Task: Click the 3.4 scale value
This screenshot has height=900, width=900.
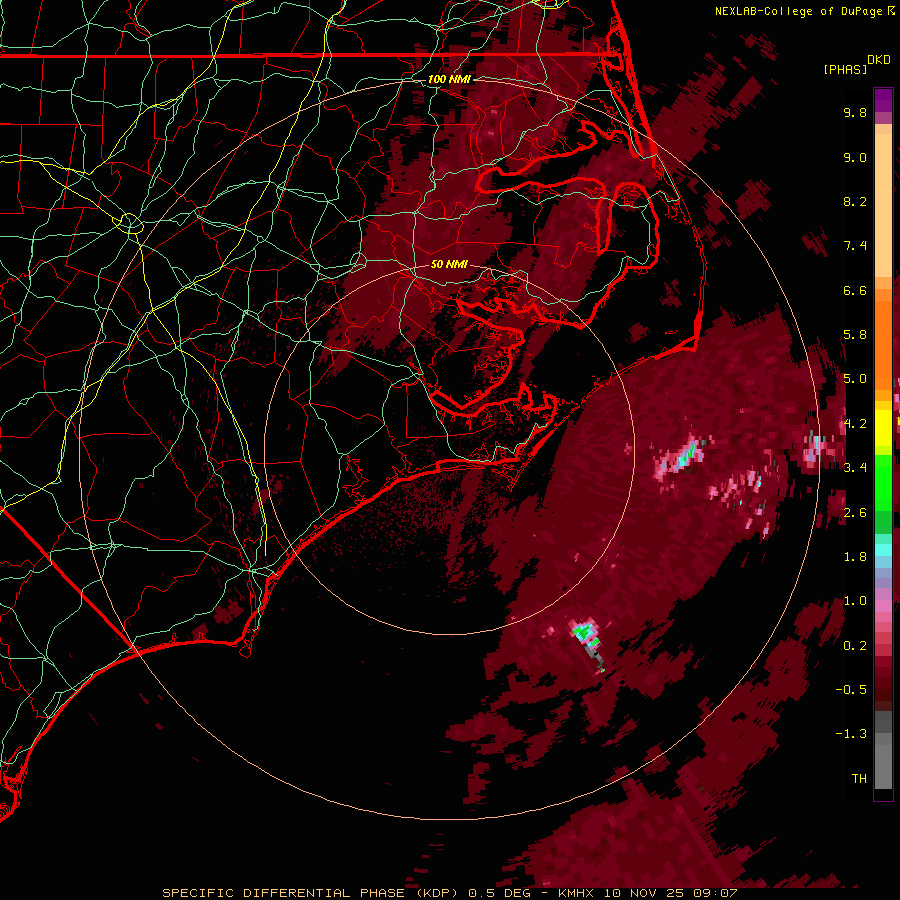Action: tap(855, 468)
